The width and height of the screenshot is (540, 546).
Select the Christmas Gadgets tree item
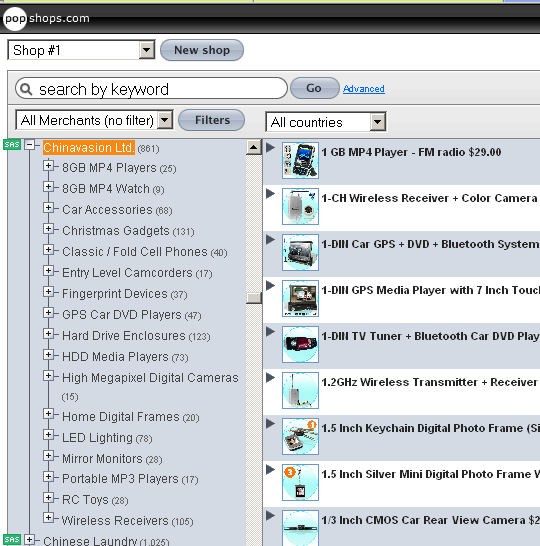116,231
